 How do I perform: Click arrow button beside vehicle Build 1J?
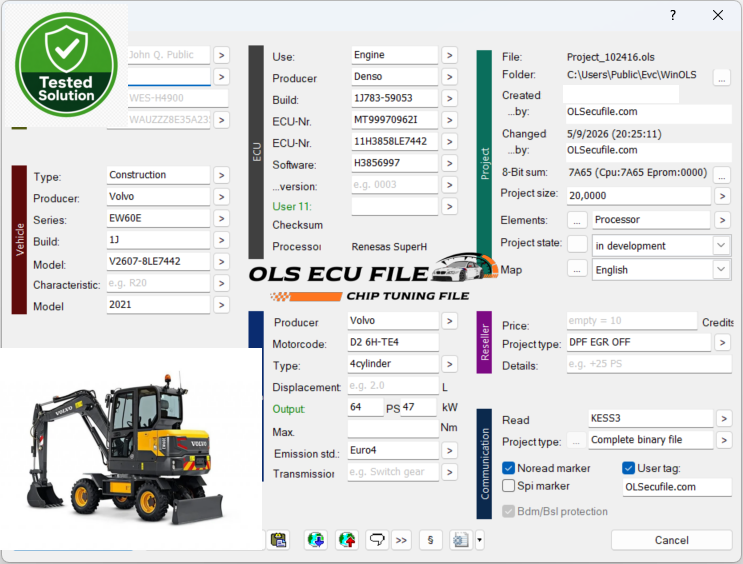pyautogui.click(x=221, y=240)
